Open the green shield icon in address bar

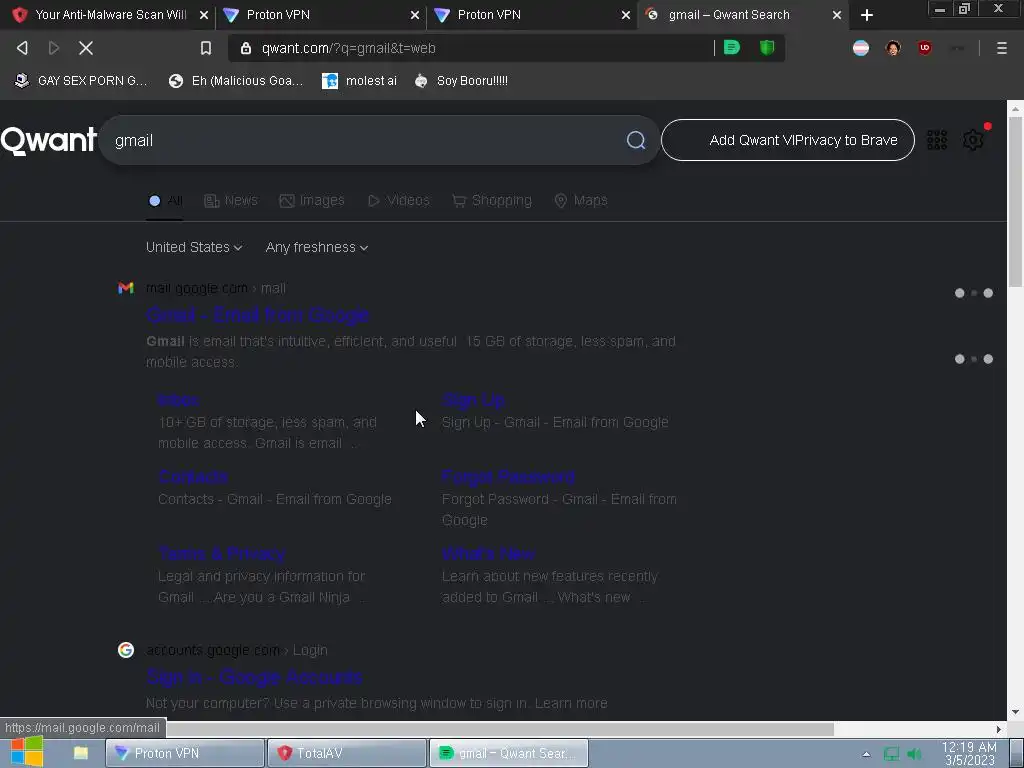pyautogui.click(x=767, y=48)
